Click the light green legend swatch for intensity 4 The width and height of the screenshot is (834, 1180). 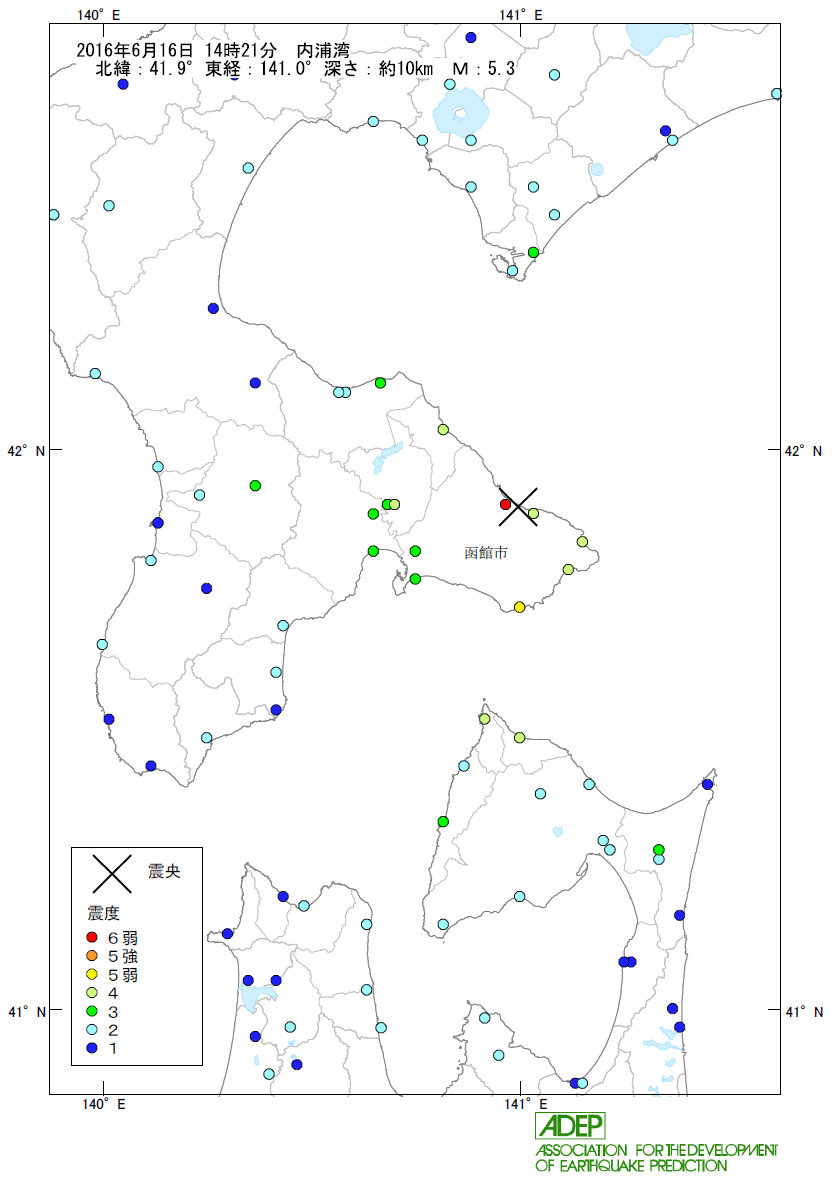tap(92, 993)
